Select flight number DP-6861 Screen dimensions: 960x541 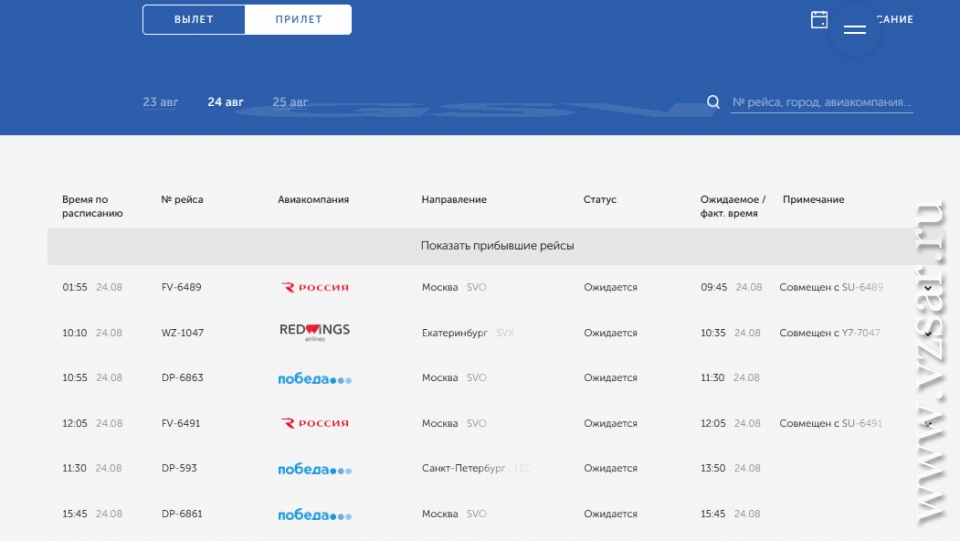click(182, 514)
